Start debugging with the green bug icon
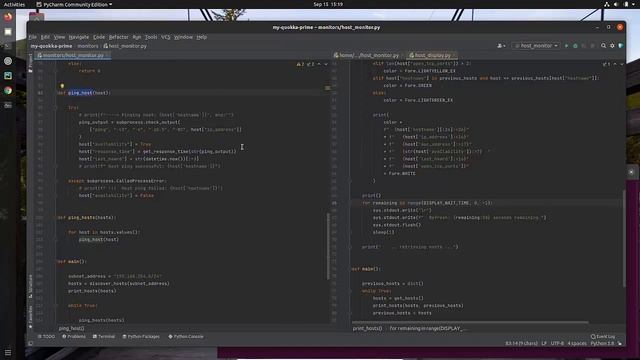Viewport: 640px width, 360px height. point(575,46)
